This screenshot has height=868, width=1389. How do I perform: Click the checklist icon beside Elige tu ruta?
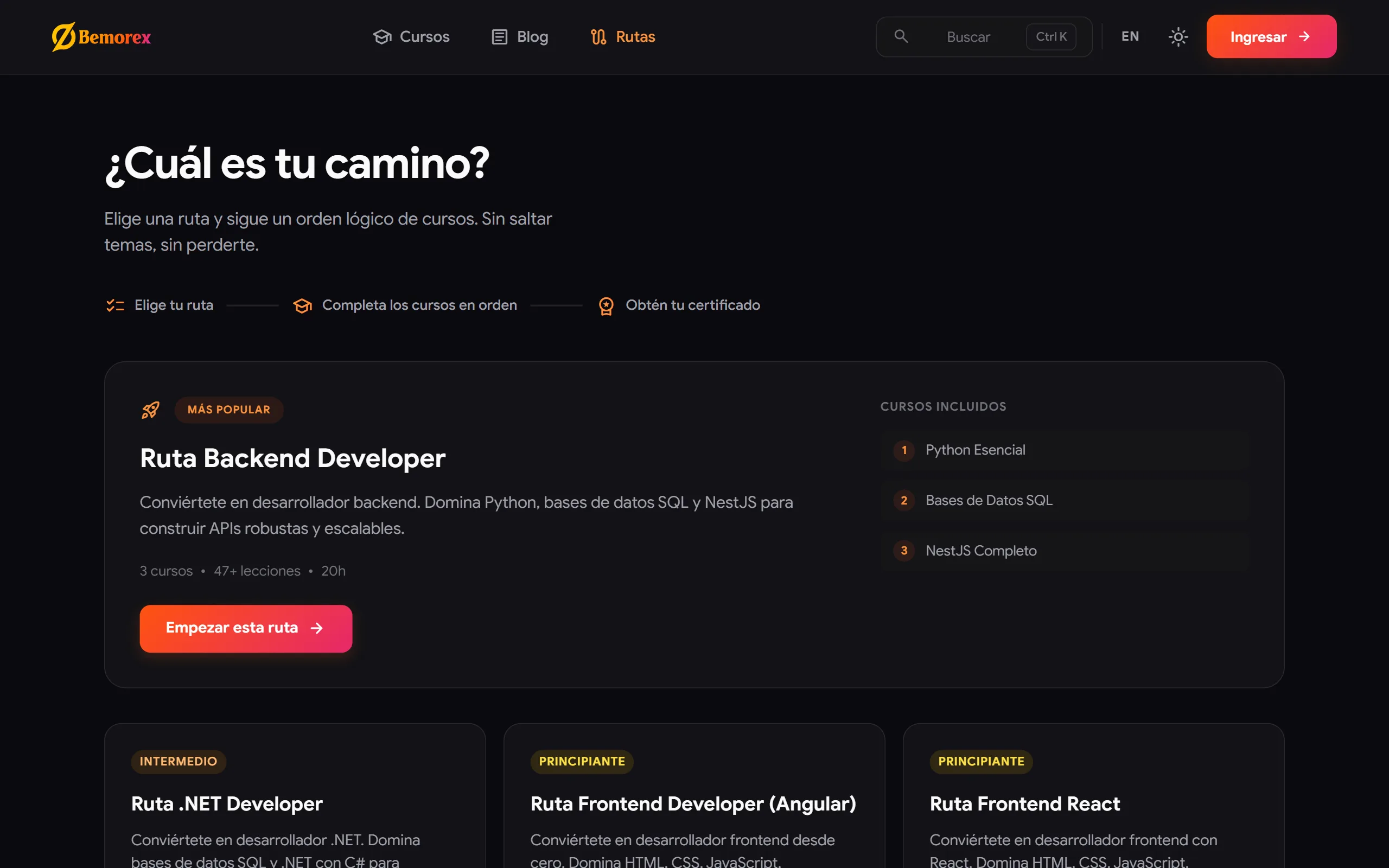115,305
